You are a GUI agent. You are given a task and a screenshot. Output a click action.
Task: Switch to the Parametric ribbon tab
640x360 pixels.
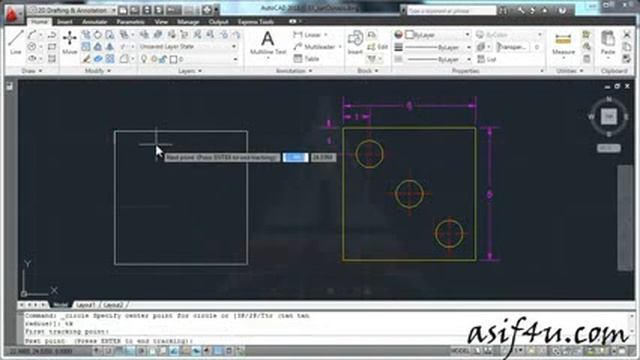coord(131,22)
